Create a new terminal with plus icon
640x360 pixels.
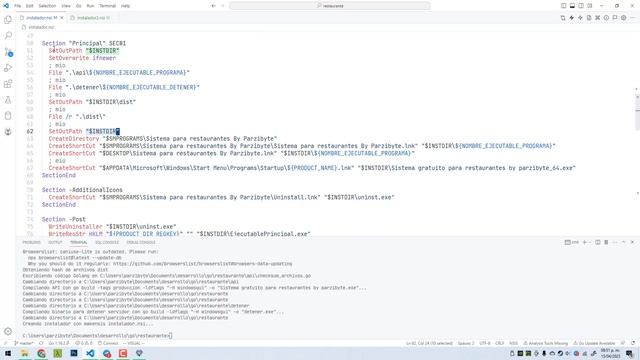pos(584,242)
